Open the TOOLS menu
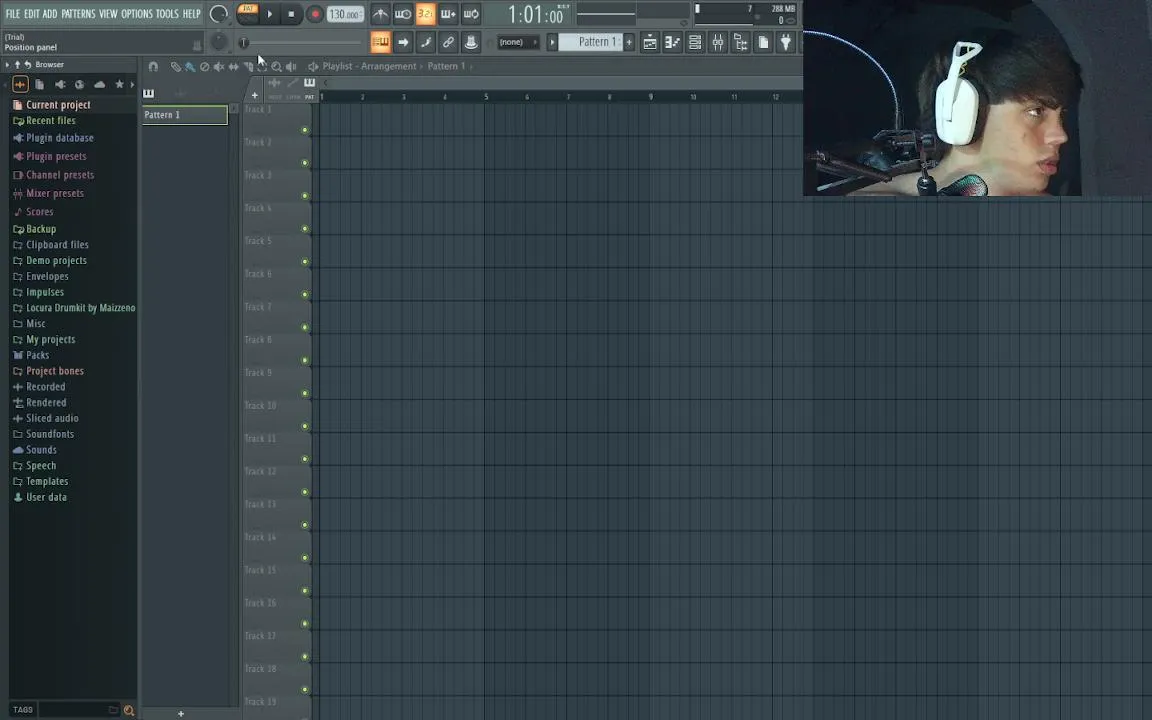 [x=167, y=14]
